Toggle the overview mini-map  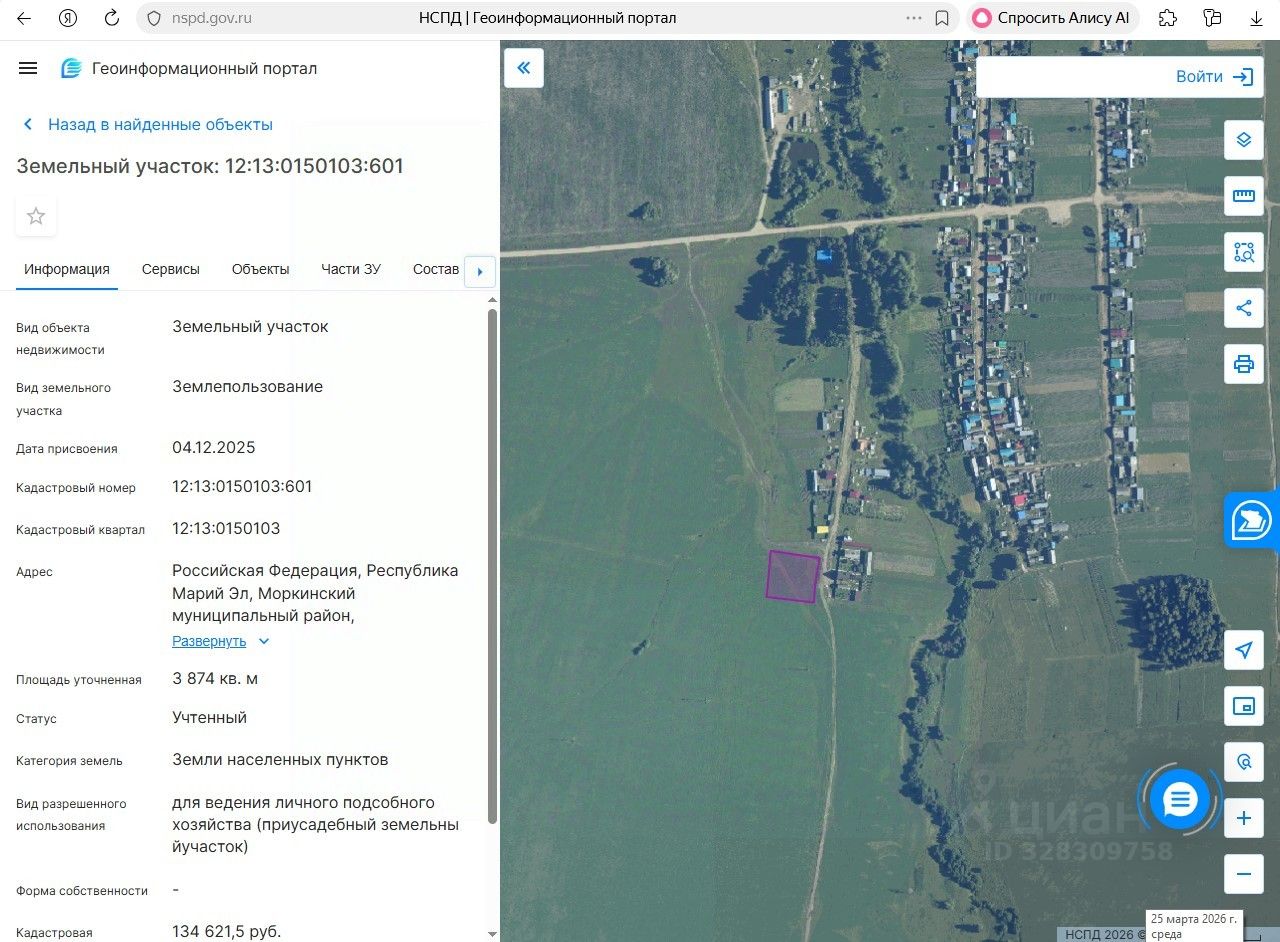1244,706
